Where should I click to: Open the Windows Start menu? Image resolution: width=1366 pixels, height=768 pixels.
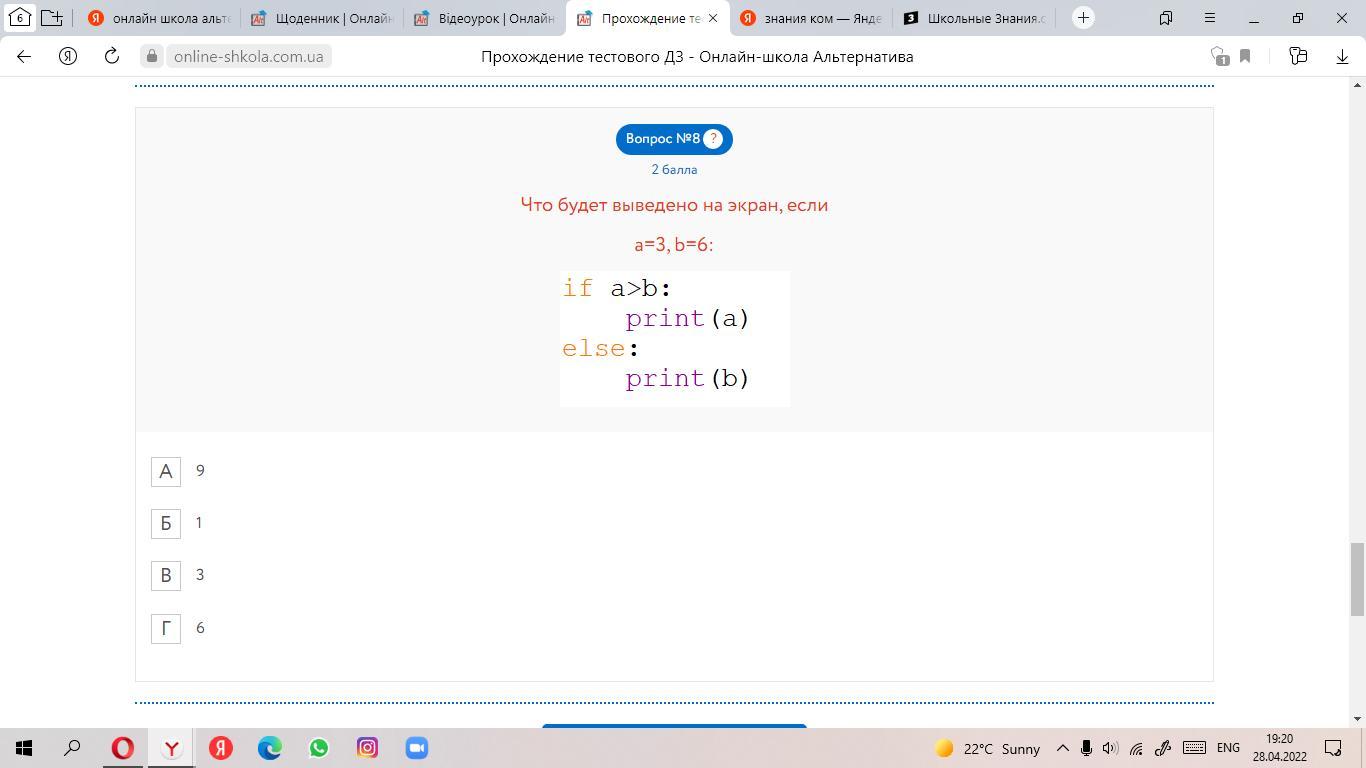[24, 748]
